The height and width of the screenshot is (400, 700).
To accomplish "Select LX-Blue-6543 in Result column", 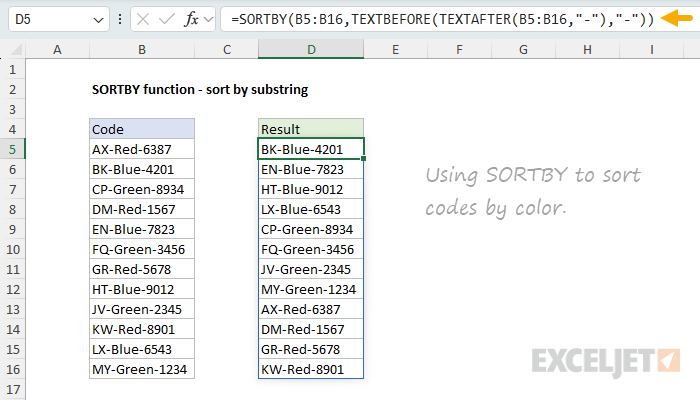I will coord(311,209).
